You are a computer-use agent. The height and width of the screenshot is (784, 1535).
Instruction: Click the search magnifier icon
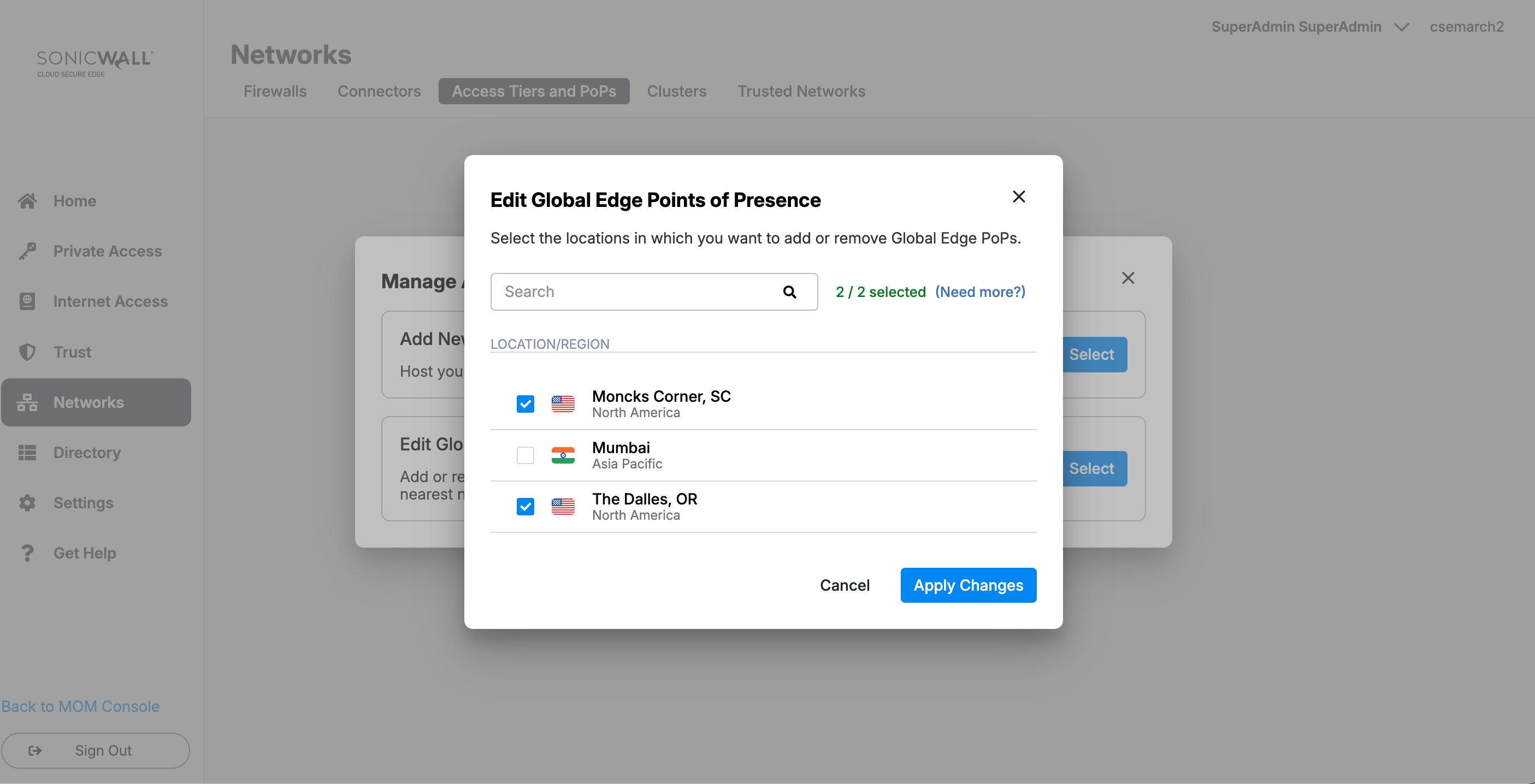[x=789, y=292]
